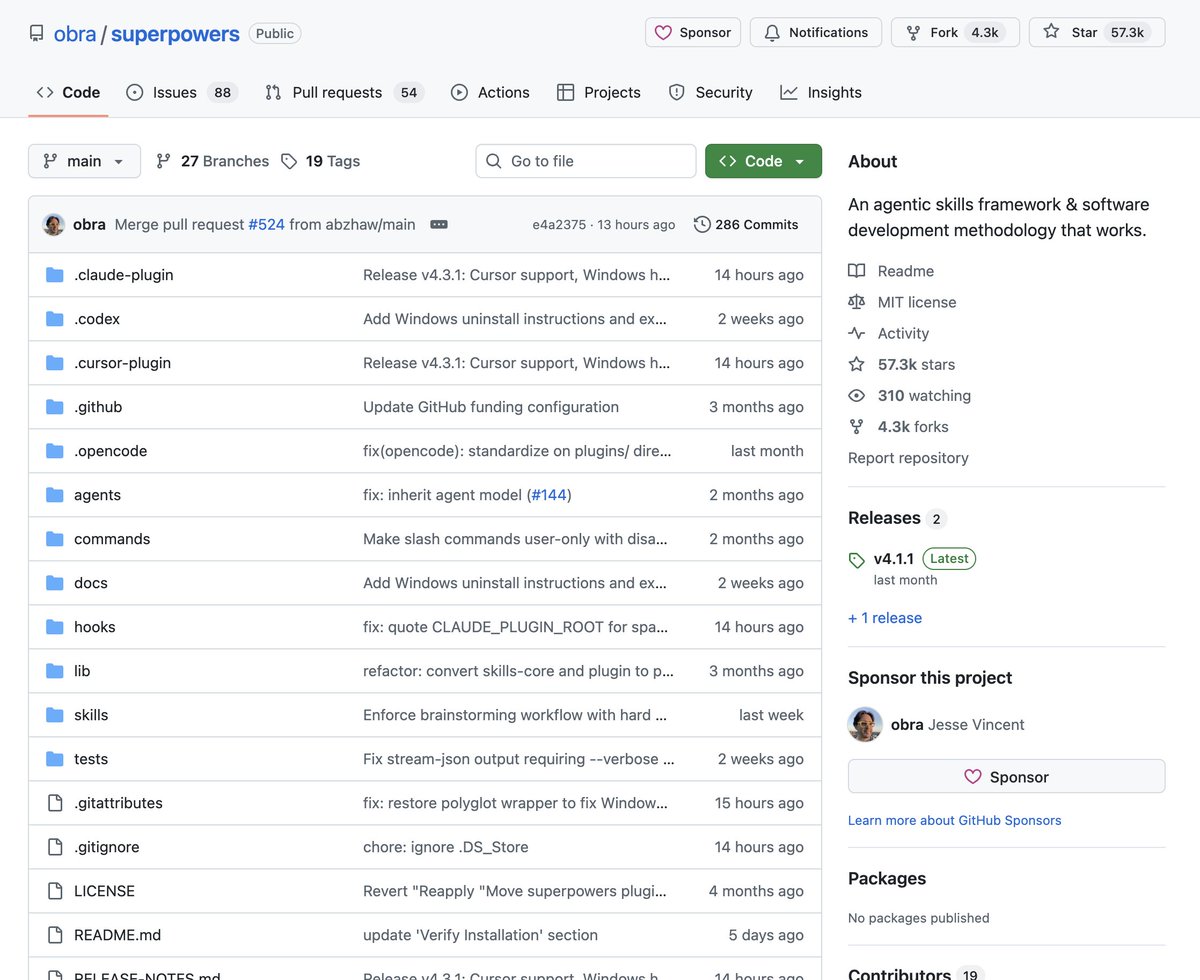
Task: Open the docs folder
Action: point(91,583)
